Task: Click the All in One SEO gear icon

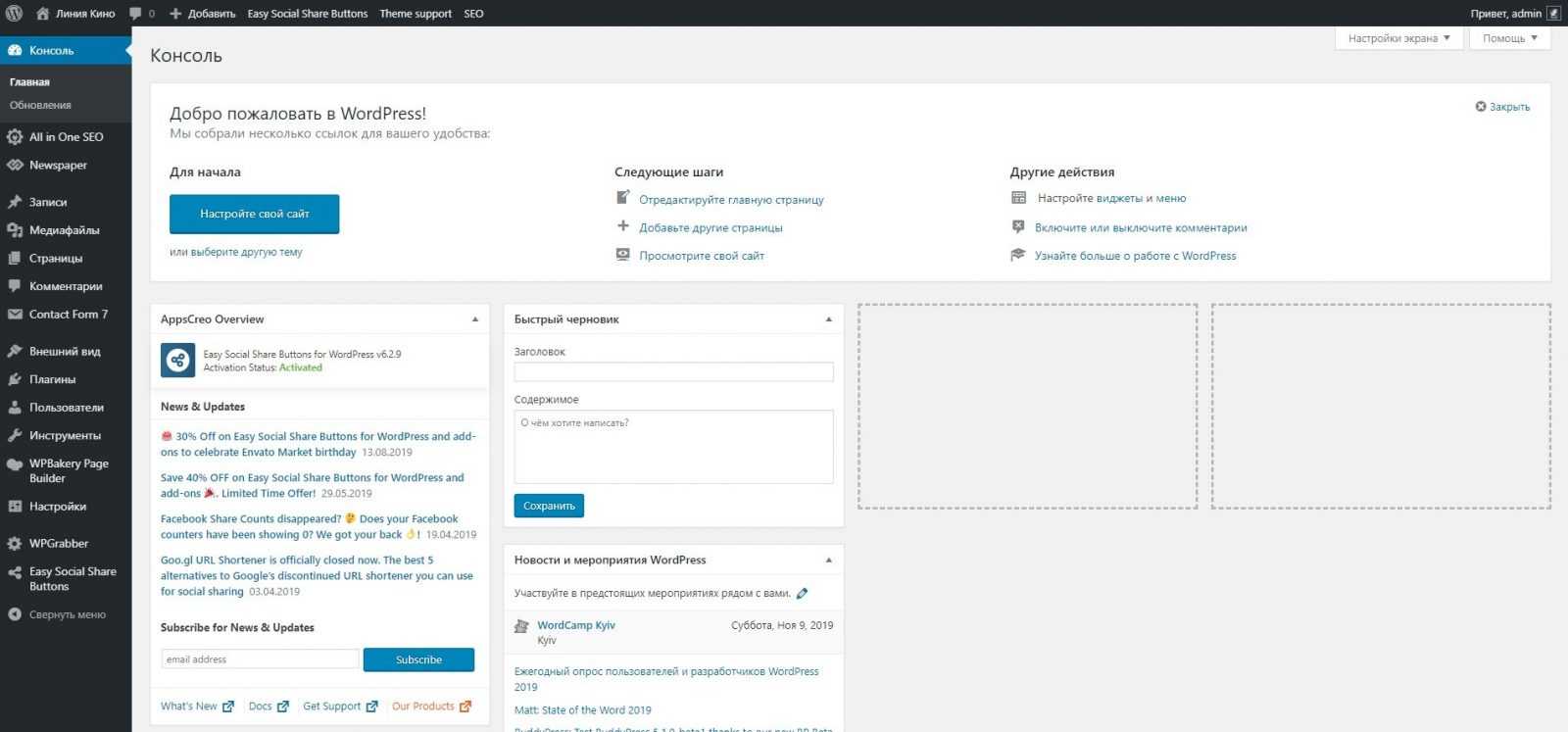Action: click(x=15, y=137)
